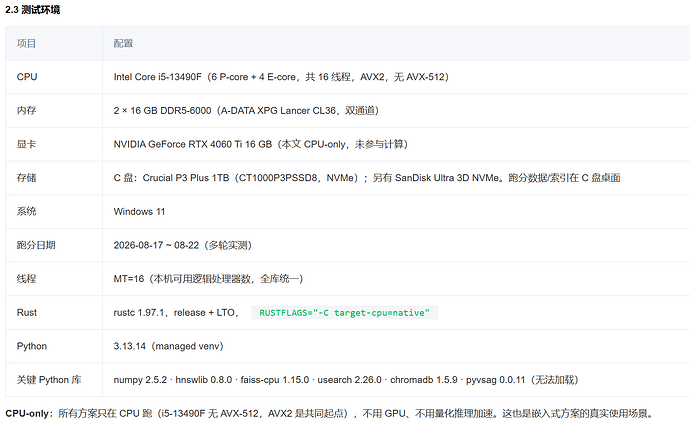Click the "跑分日期" row label
Screen dimensions: 690x424
pyautogui.click(x=36, y=245)
